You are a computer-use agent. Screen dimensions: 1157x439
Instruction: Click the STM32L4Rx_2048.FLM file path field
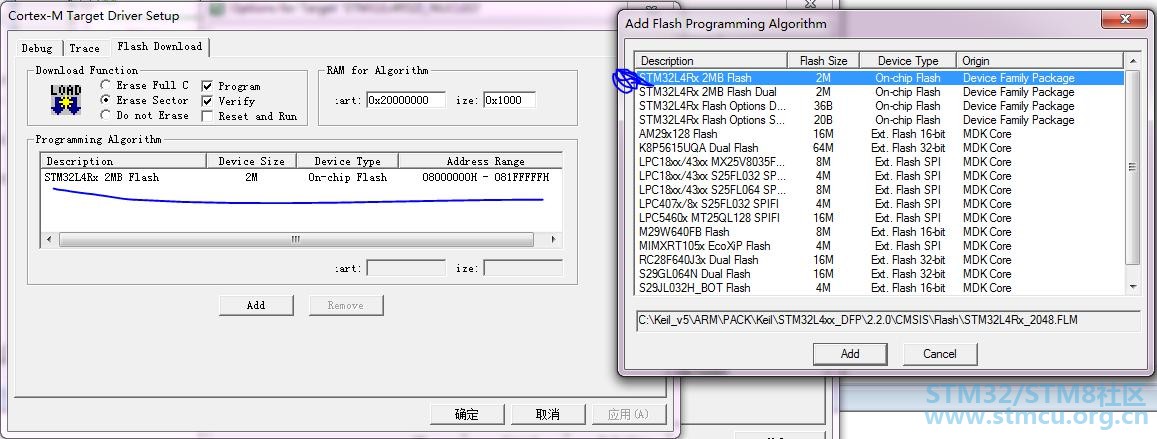click(888, 321)
